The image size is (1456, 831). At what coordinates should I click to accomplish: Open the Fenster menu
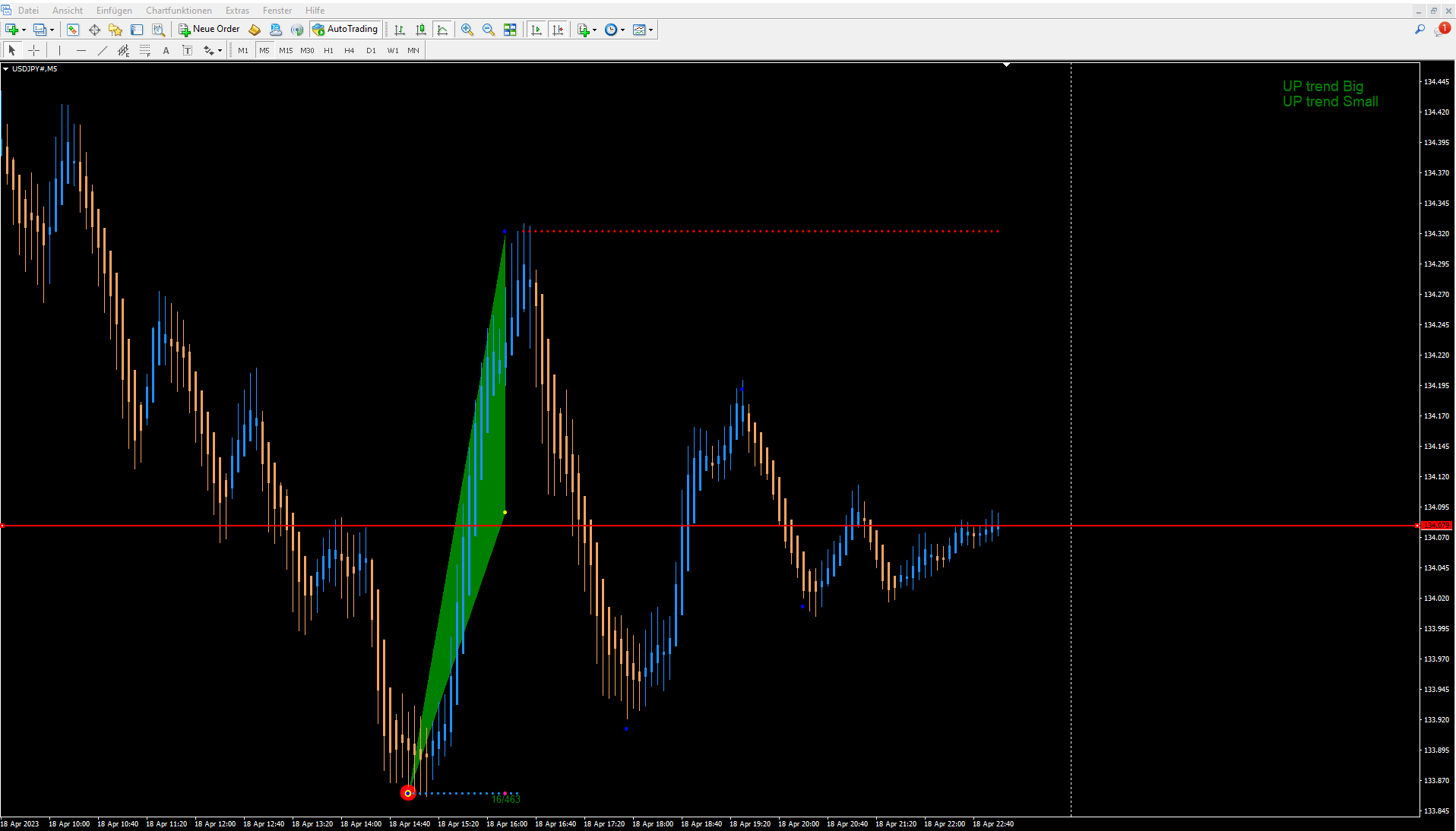277,10
